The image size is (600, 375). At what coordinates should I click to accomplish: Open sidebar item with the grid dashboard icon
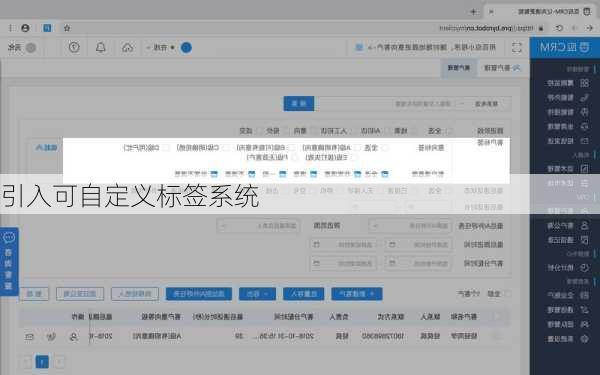[x=567, y=83]
